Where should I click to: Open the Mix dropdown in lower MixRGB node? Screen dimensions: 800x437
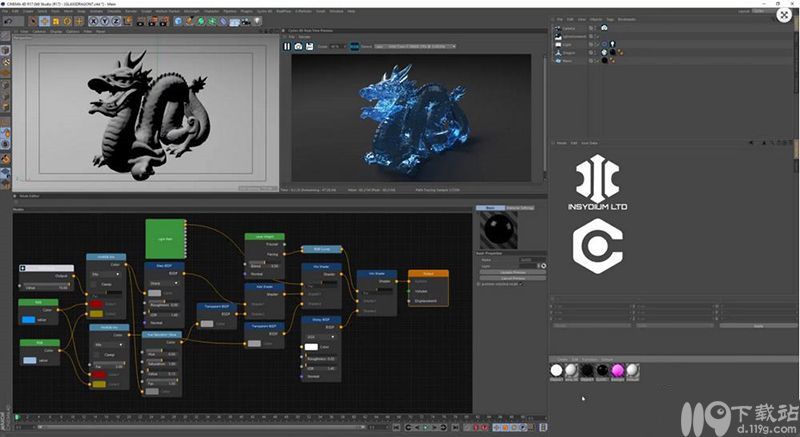click(x=109, y=345)
